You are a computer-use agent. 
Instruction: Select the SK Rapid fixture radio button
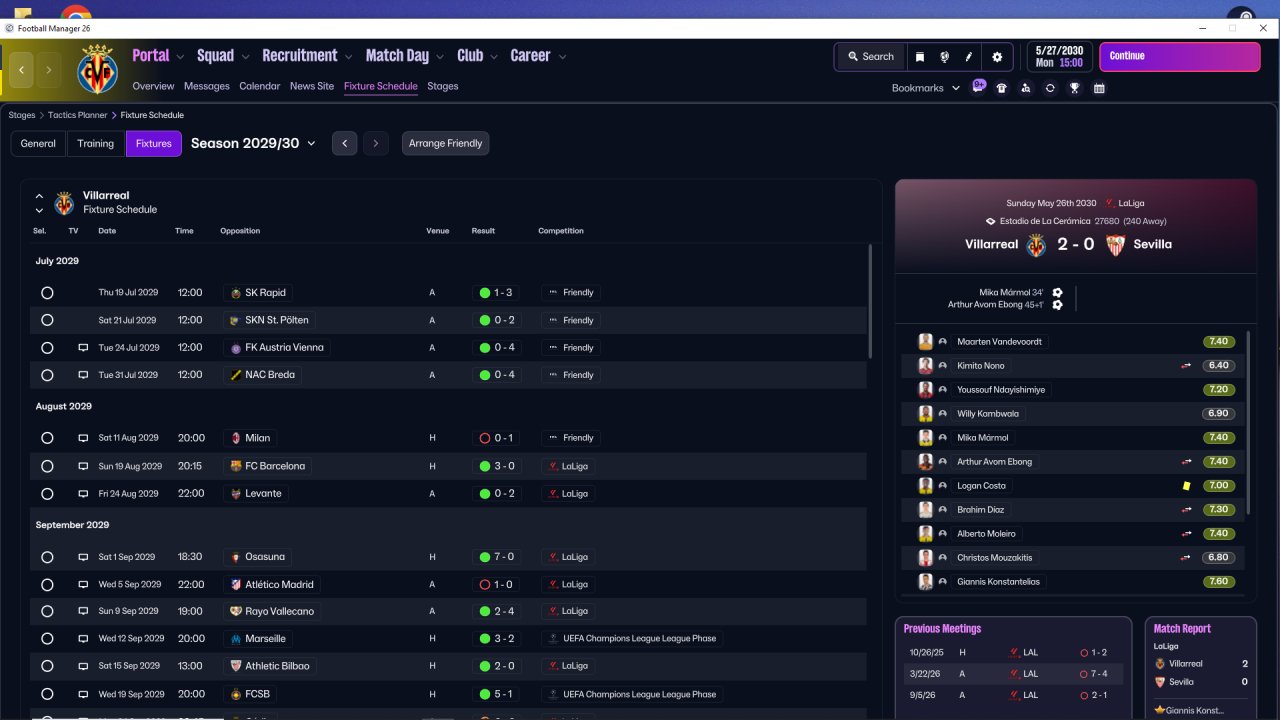click(x=47, y=293)
